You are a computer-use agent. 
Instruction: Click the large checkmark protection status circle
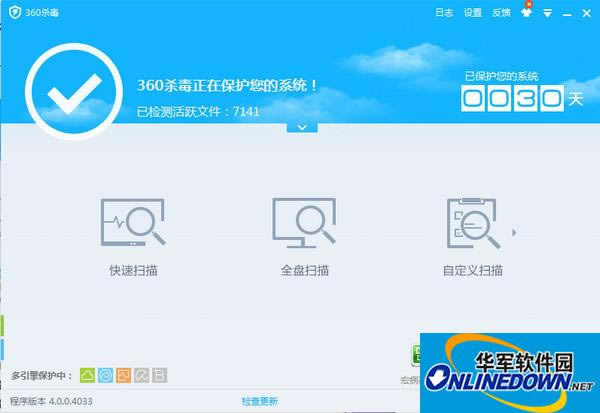point(74,91)
